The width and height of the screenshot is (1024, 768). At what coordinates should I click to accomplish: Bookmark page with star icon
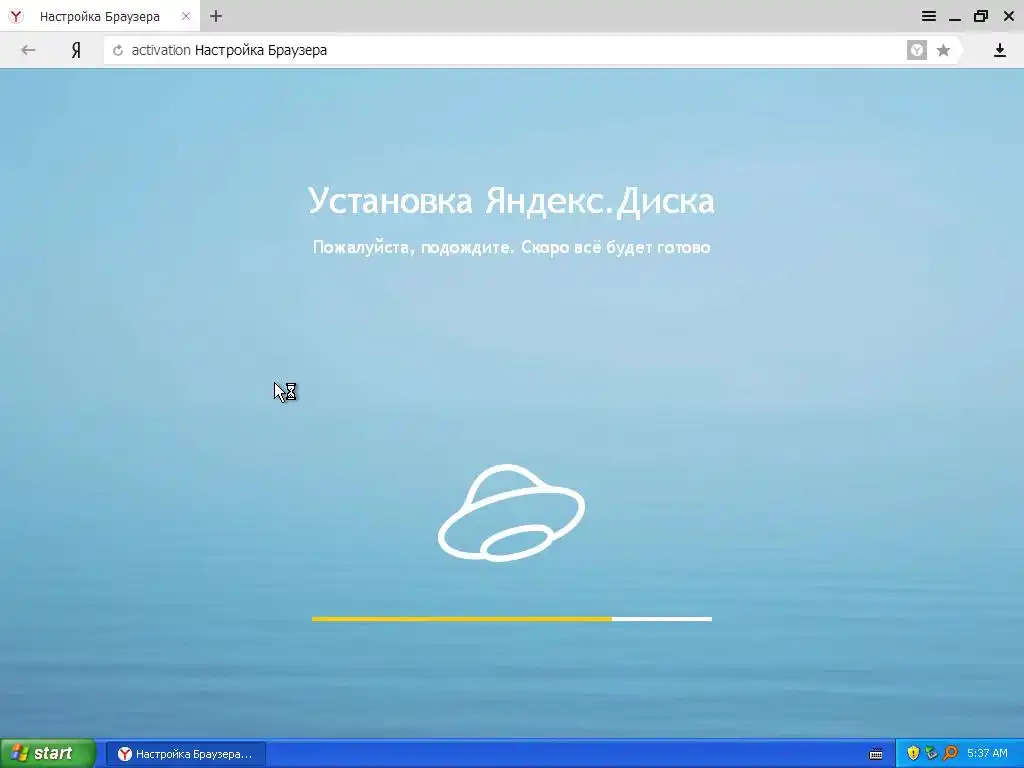pos(943,50)
